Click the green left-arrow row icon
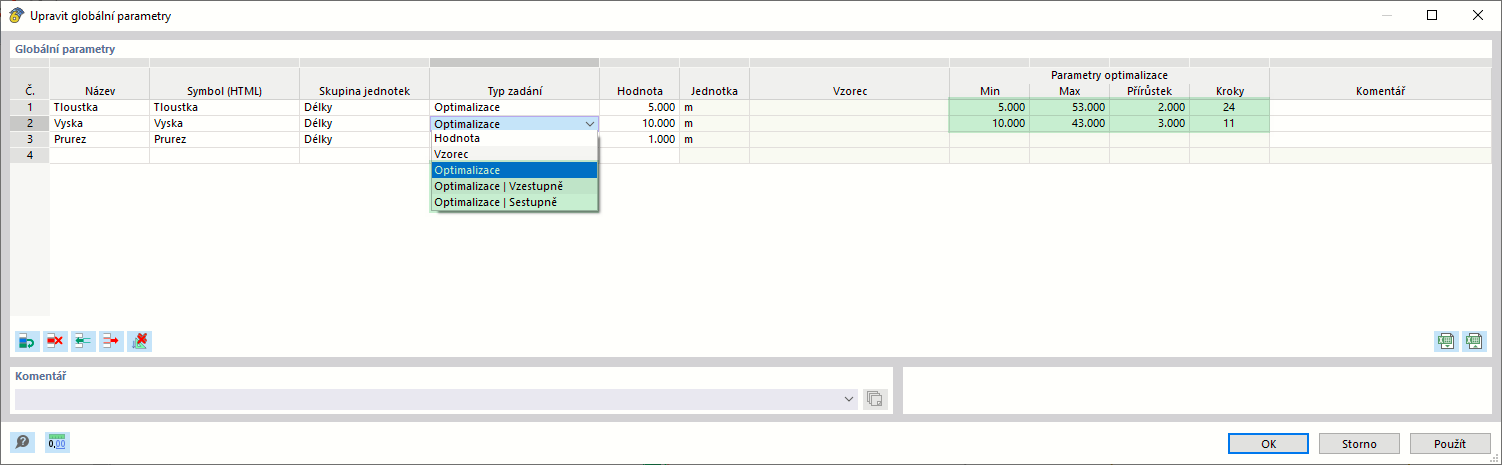1502x465 pixels. [83, 341]
